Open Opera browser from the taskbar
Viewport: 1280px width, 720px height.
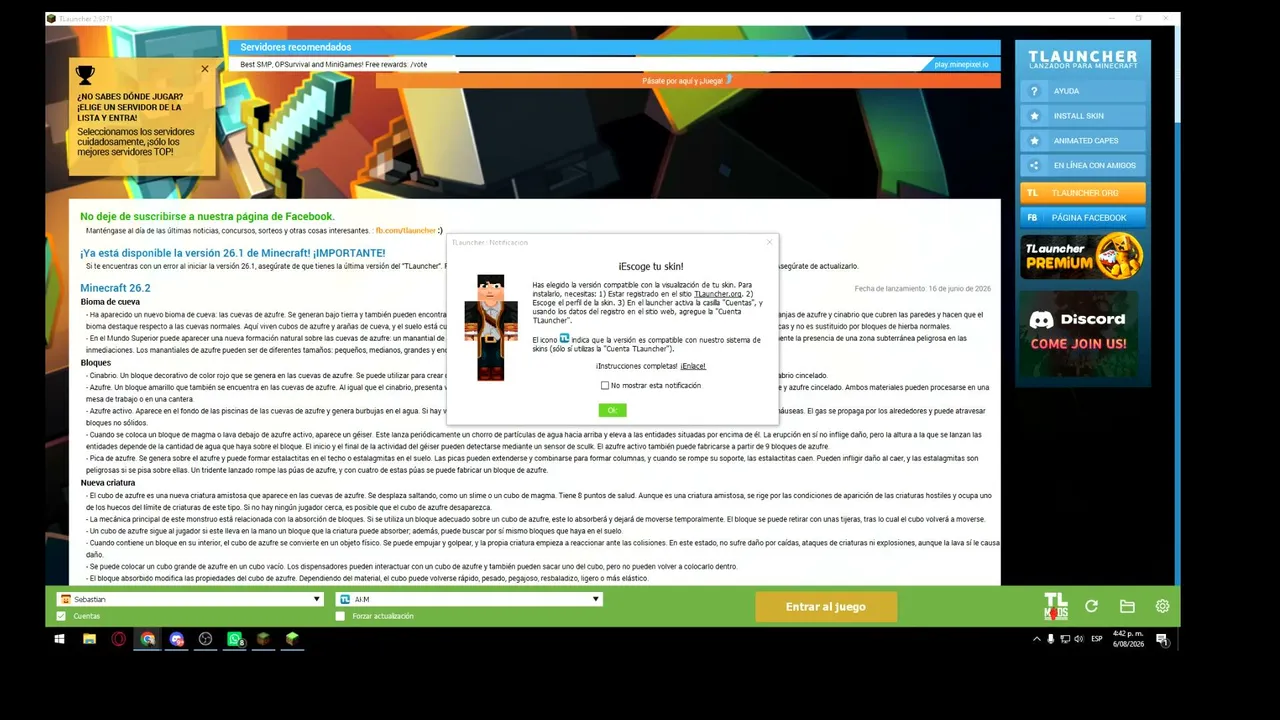click(119, 639)
